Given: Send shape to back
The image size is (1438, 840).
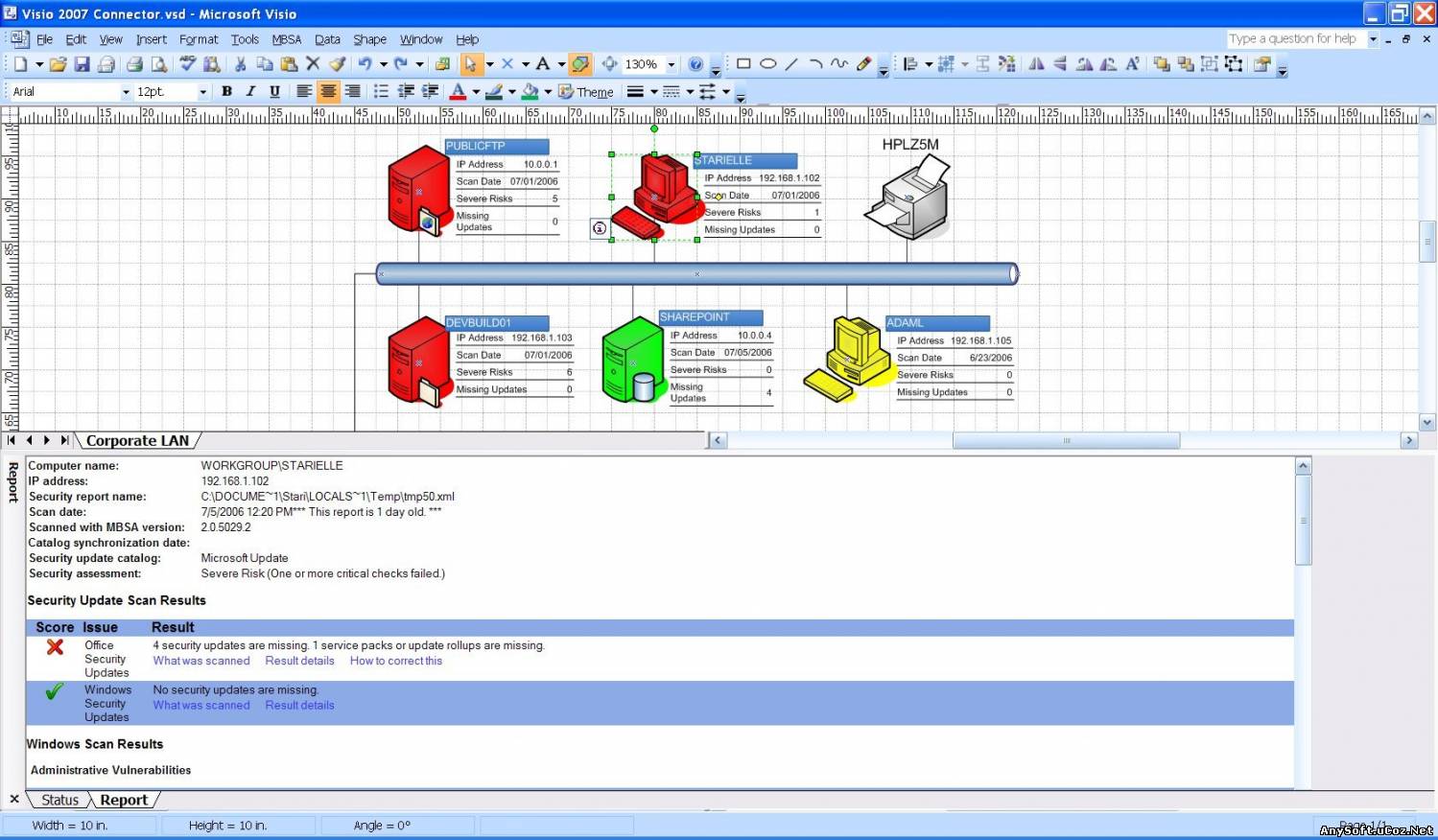Looking at the screenshot, I should [1186, 64].
